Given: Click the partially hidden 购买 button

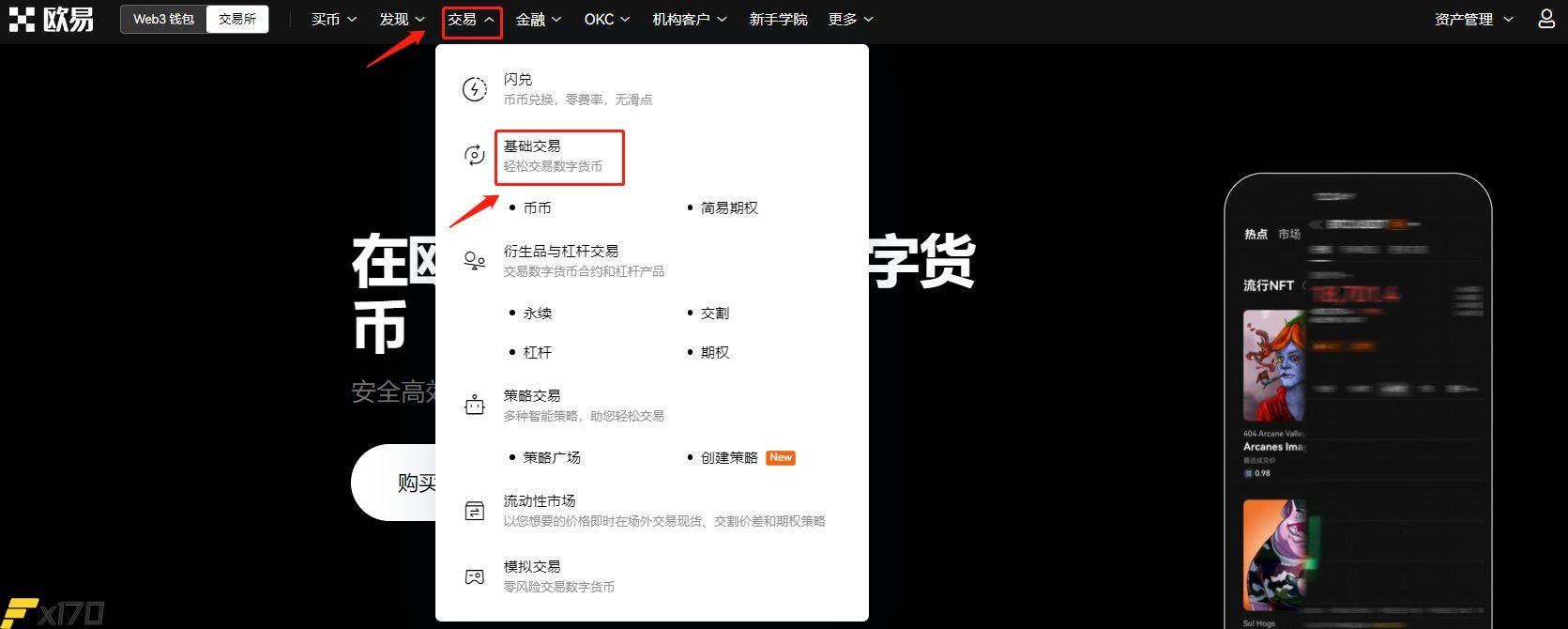Looking at the screenshot, I should coord(393,483).
